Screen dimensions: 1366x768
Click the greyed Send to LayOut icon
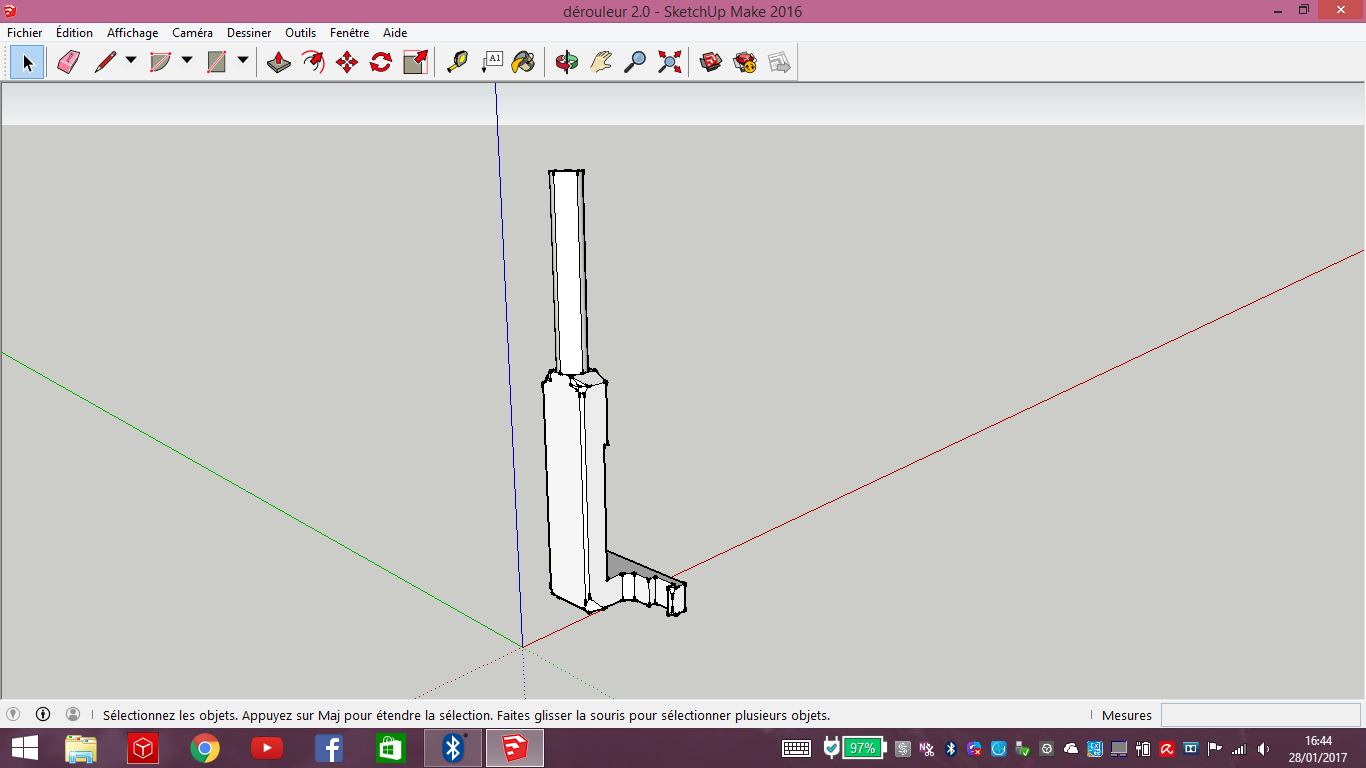tap(779, 63)
